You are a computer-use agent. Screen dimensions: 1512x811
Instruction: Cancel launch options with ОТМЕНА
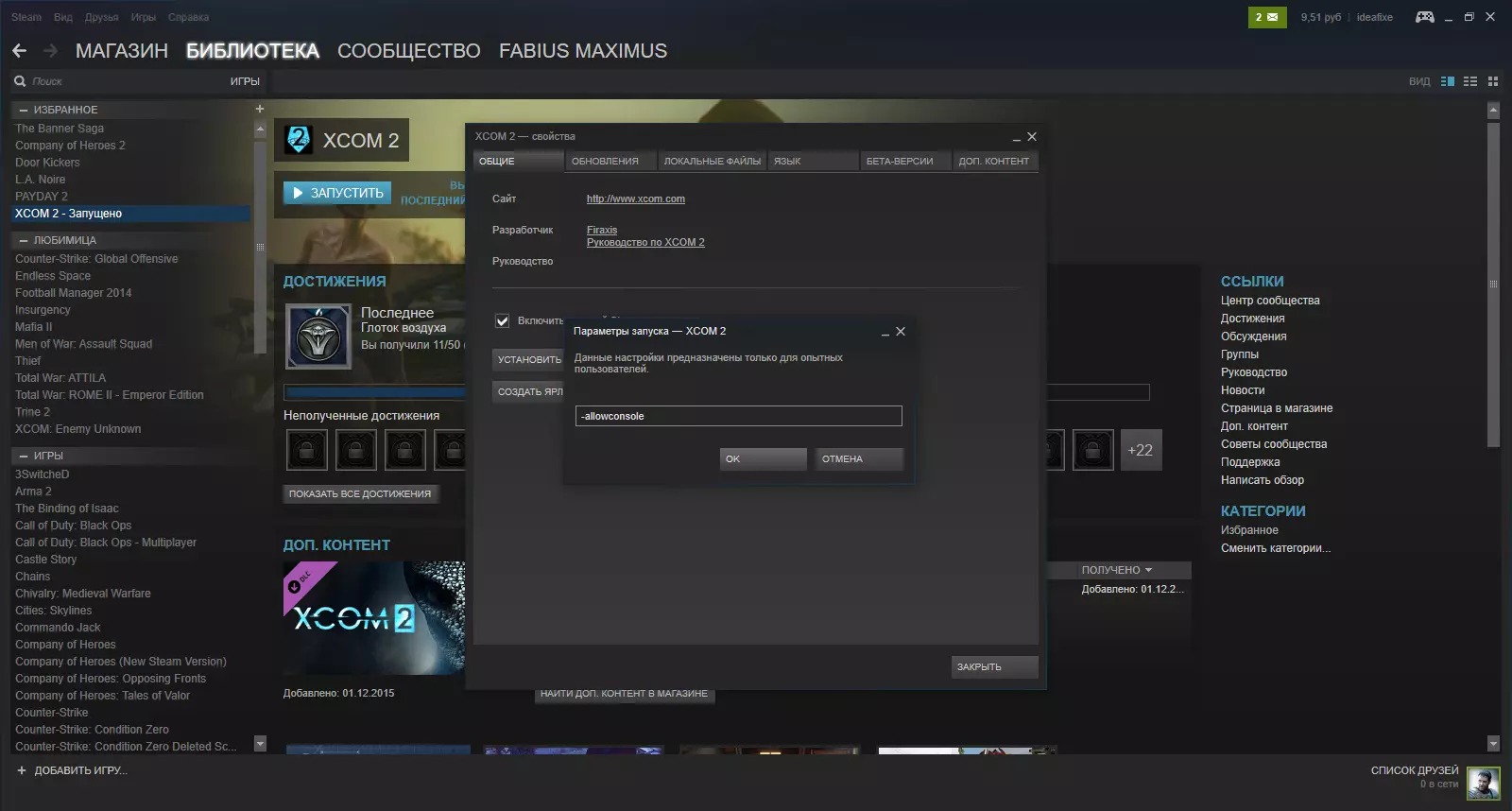pos(860,459)
